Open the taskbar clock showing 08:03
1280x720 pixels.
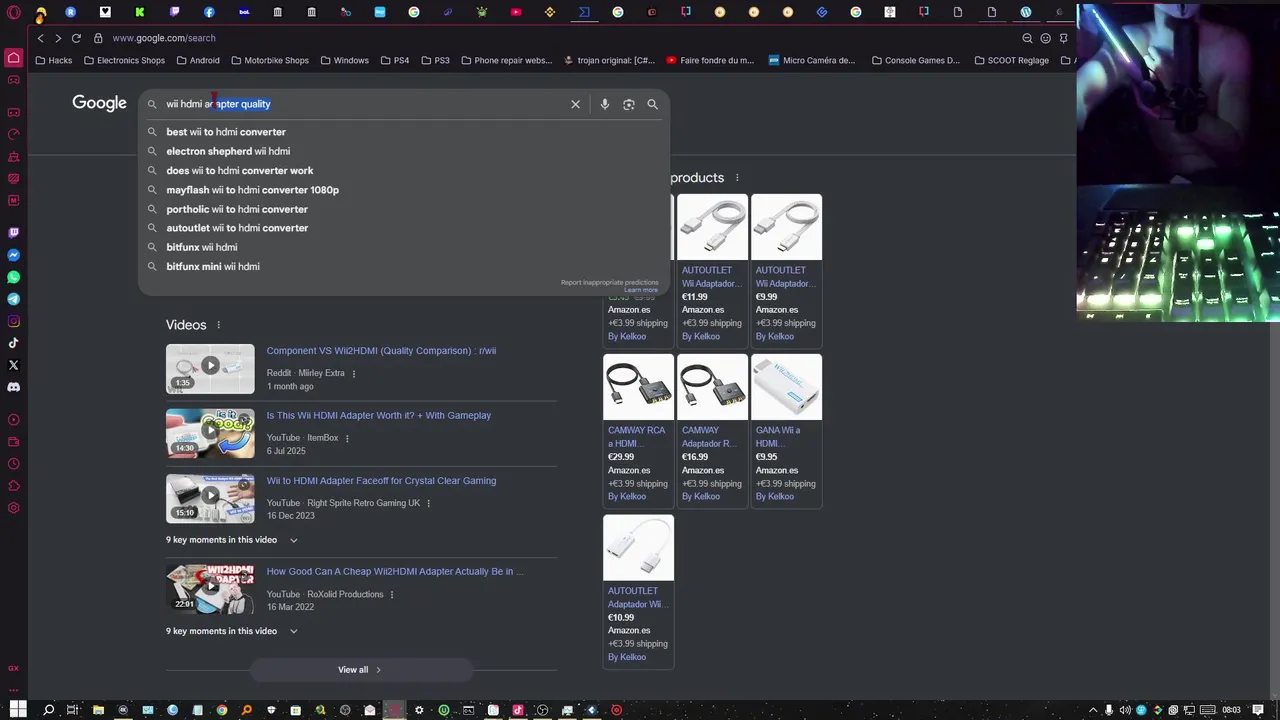click(1231, 710)
